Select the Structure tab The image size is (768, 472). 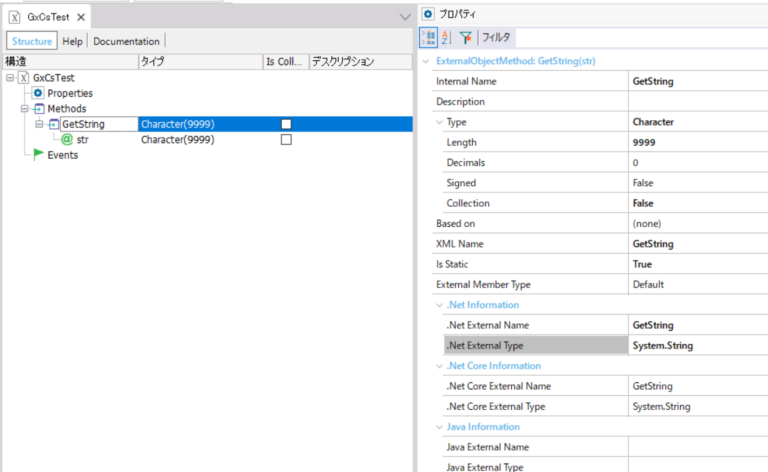[x=33, y=41]
